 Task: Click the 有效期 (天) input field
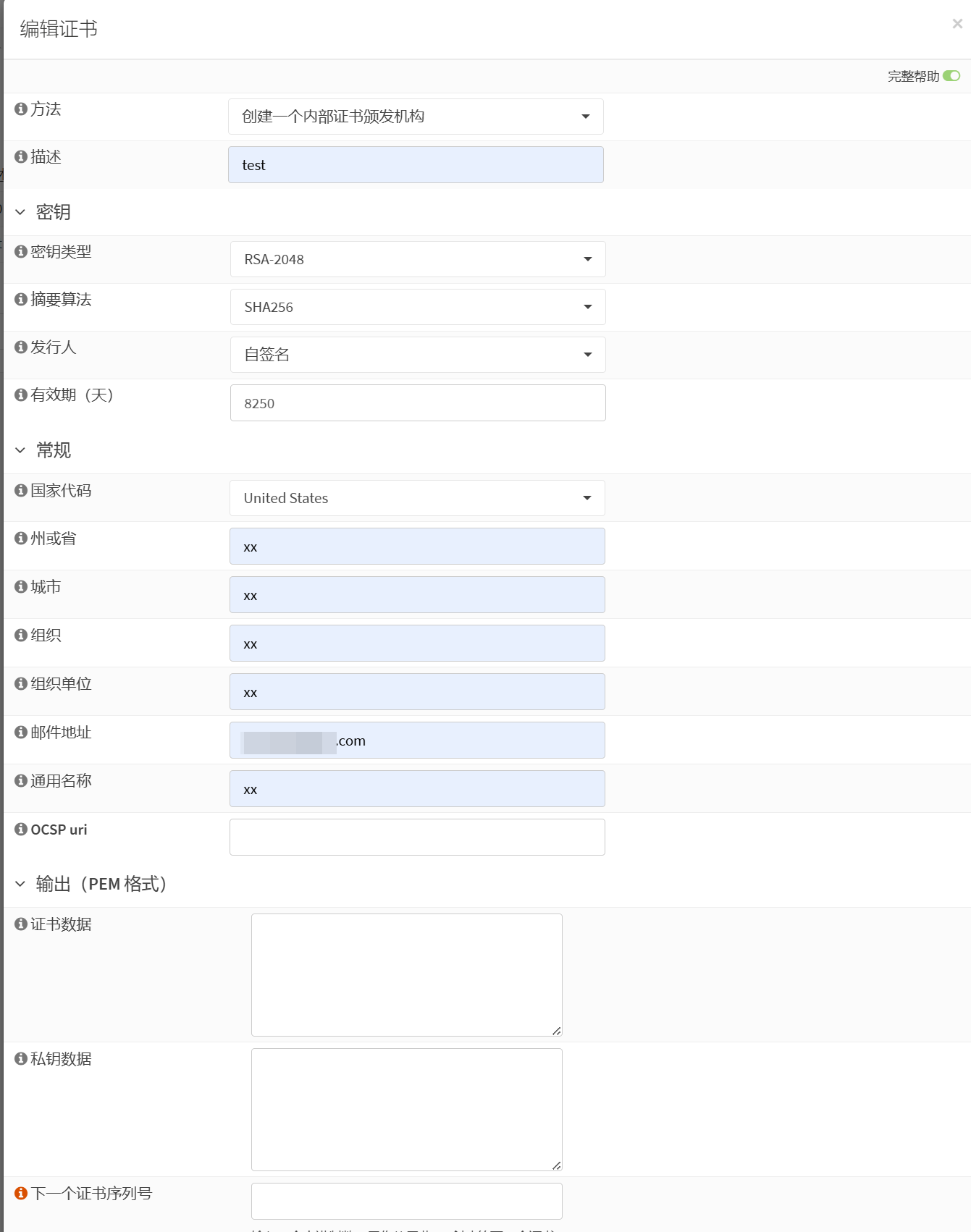coord(418,403)
